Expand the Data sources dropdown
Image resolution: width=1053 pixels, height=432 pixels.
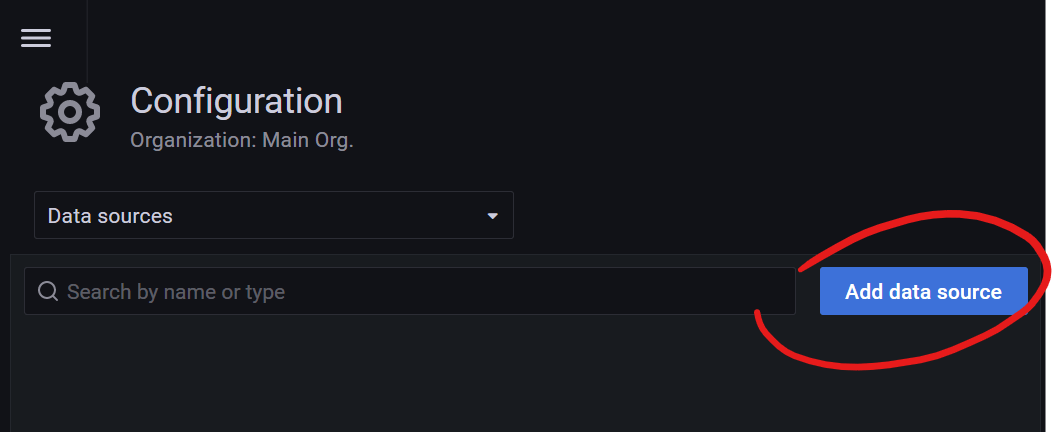pos(274,215)
